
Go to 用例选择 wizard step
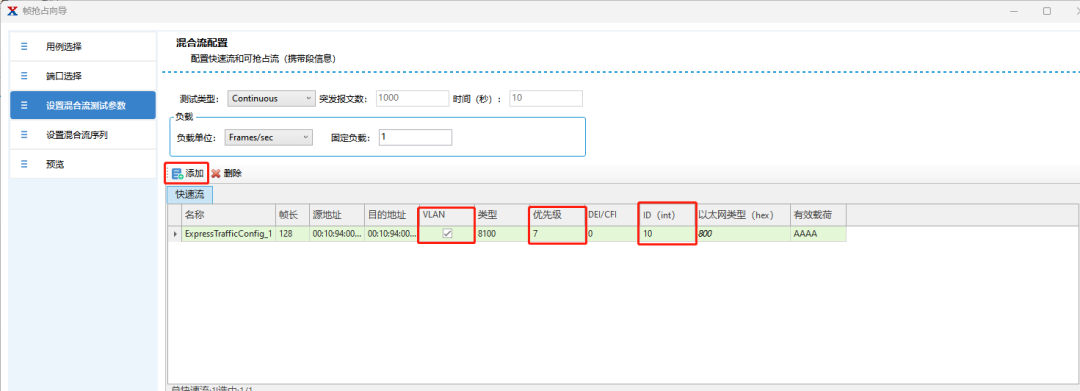(83, 46)
